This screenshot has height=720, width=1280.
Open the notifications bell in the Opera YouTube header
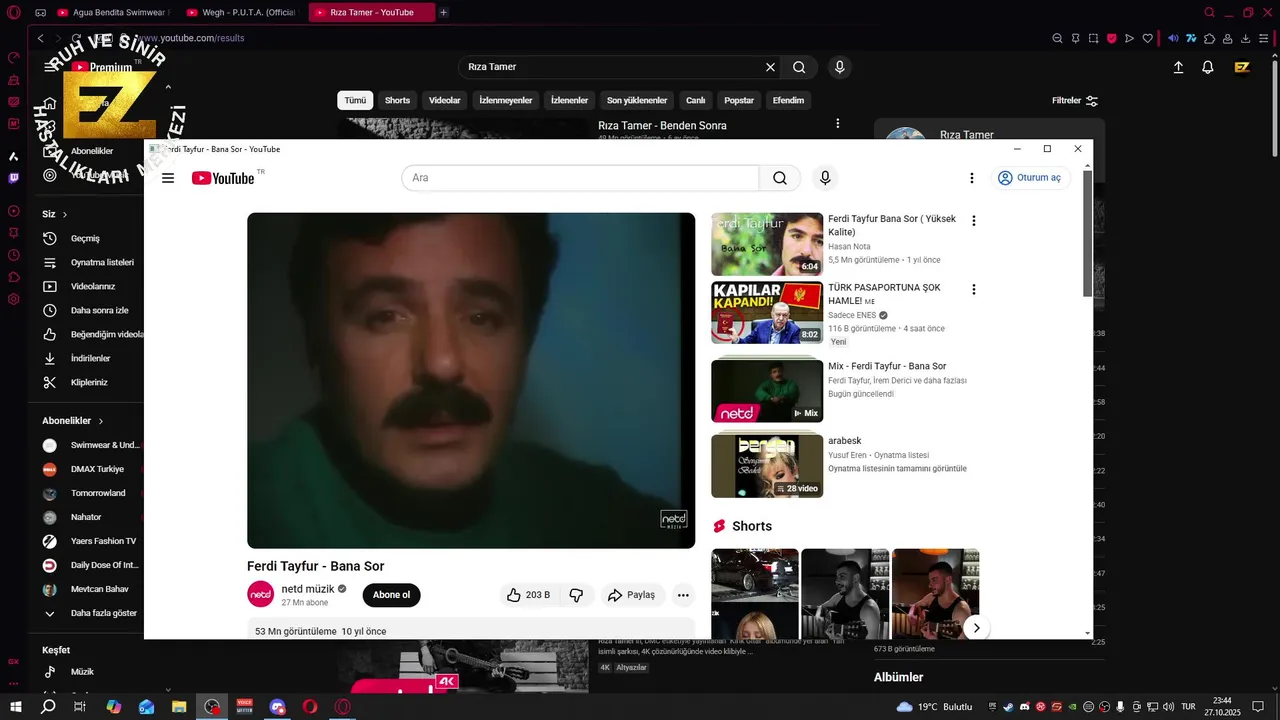point(1208,67)
